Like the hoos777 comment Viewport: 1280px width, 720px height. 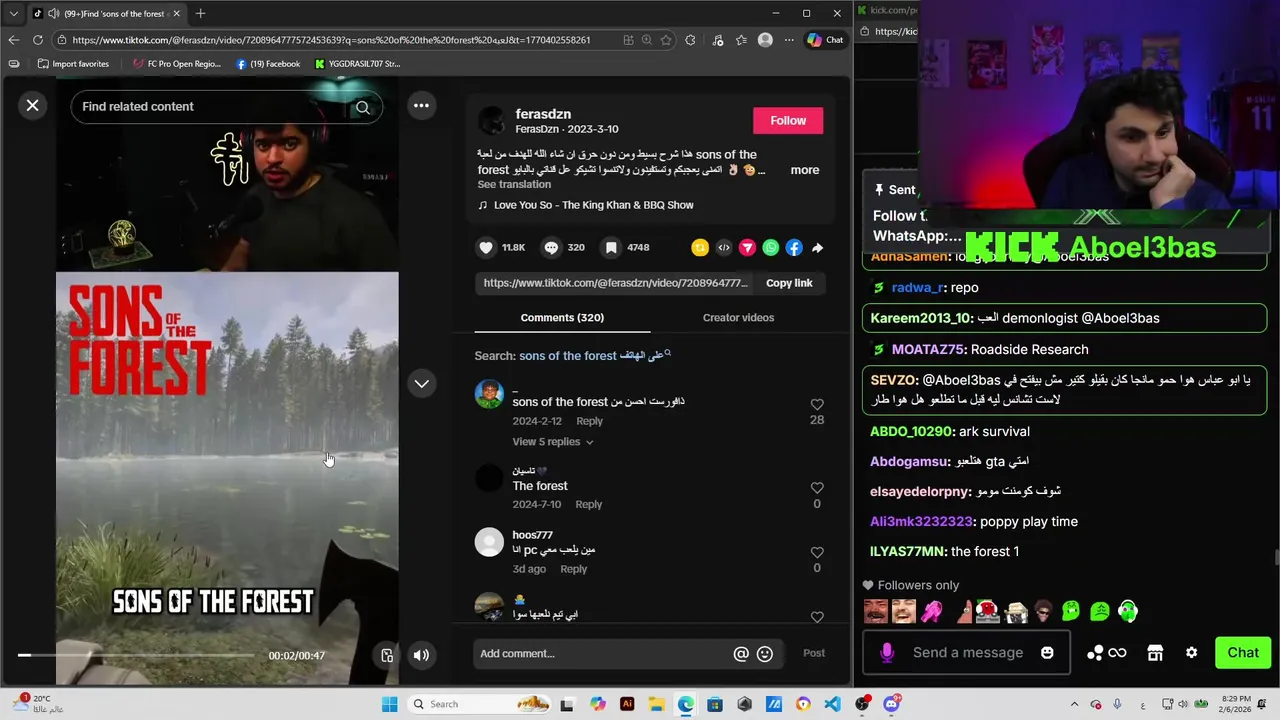point(817,552)
